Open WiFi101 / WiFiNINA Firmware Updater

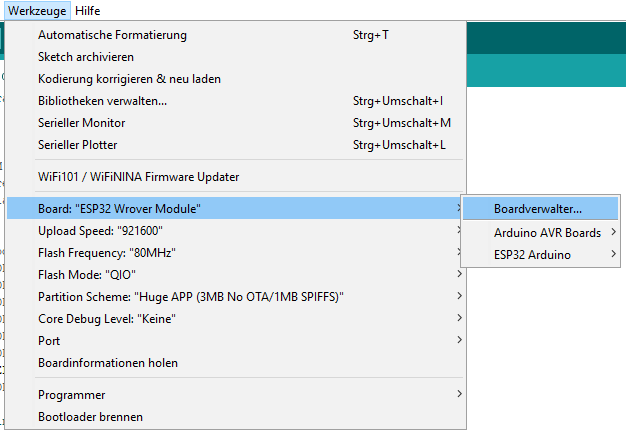pyautogui.click(x=236, y=177)
